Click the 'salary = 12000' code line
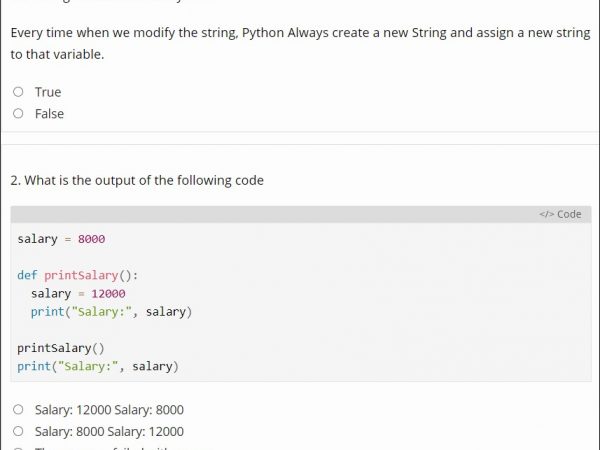This screenshot has width=600, height=450. pyautogui.click(x=78, y=293)
